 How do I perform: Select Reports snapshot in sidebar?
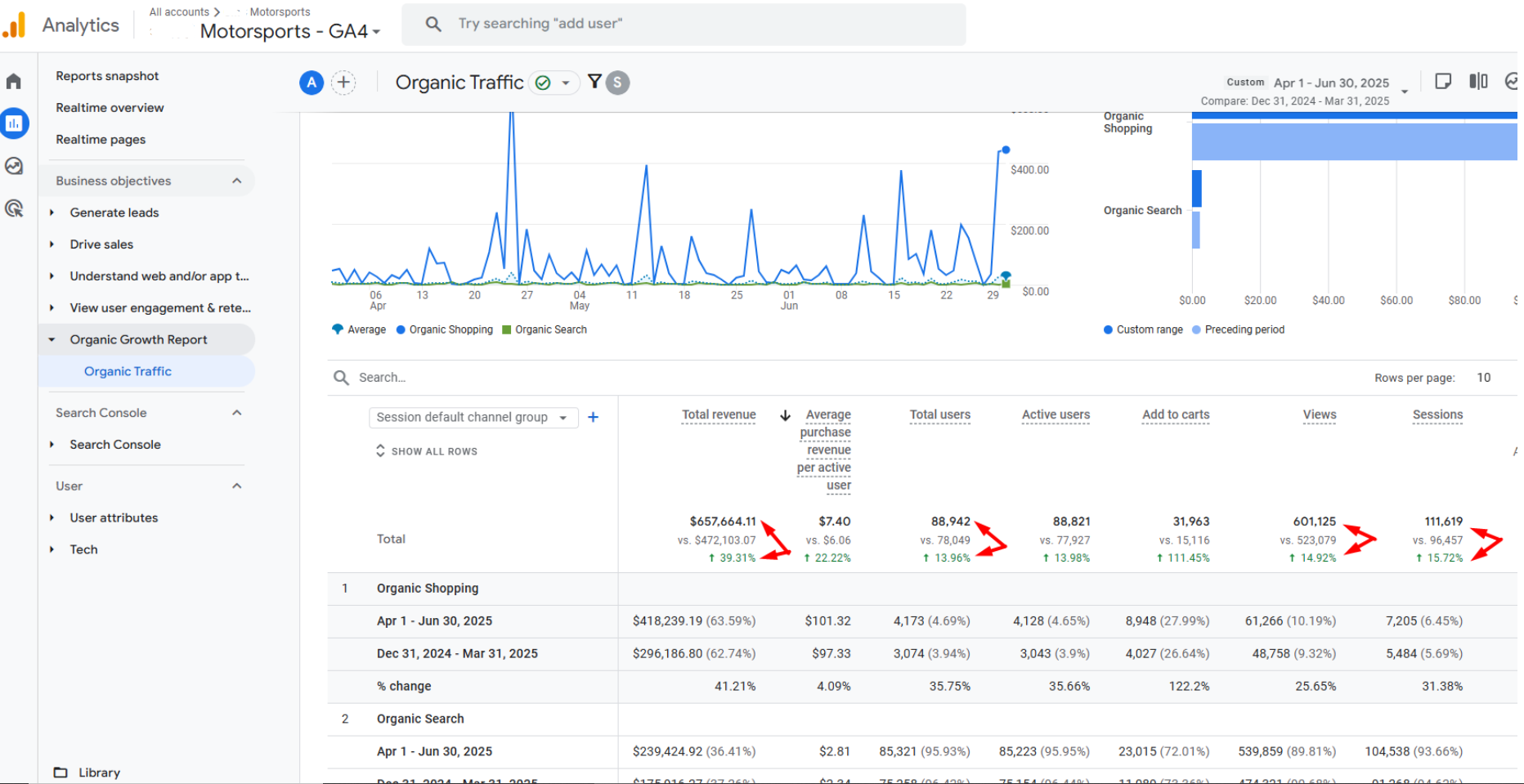coord(107,76)
